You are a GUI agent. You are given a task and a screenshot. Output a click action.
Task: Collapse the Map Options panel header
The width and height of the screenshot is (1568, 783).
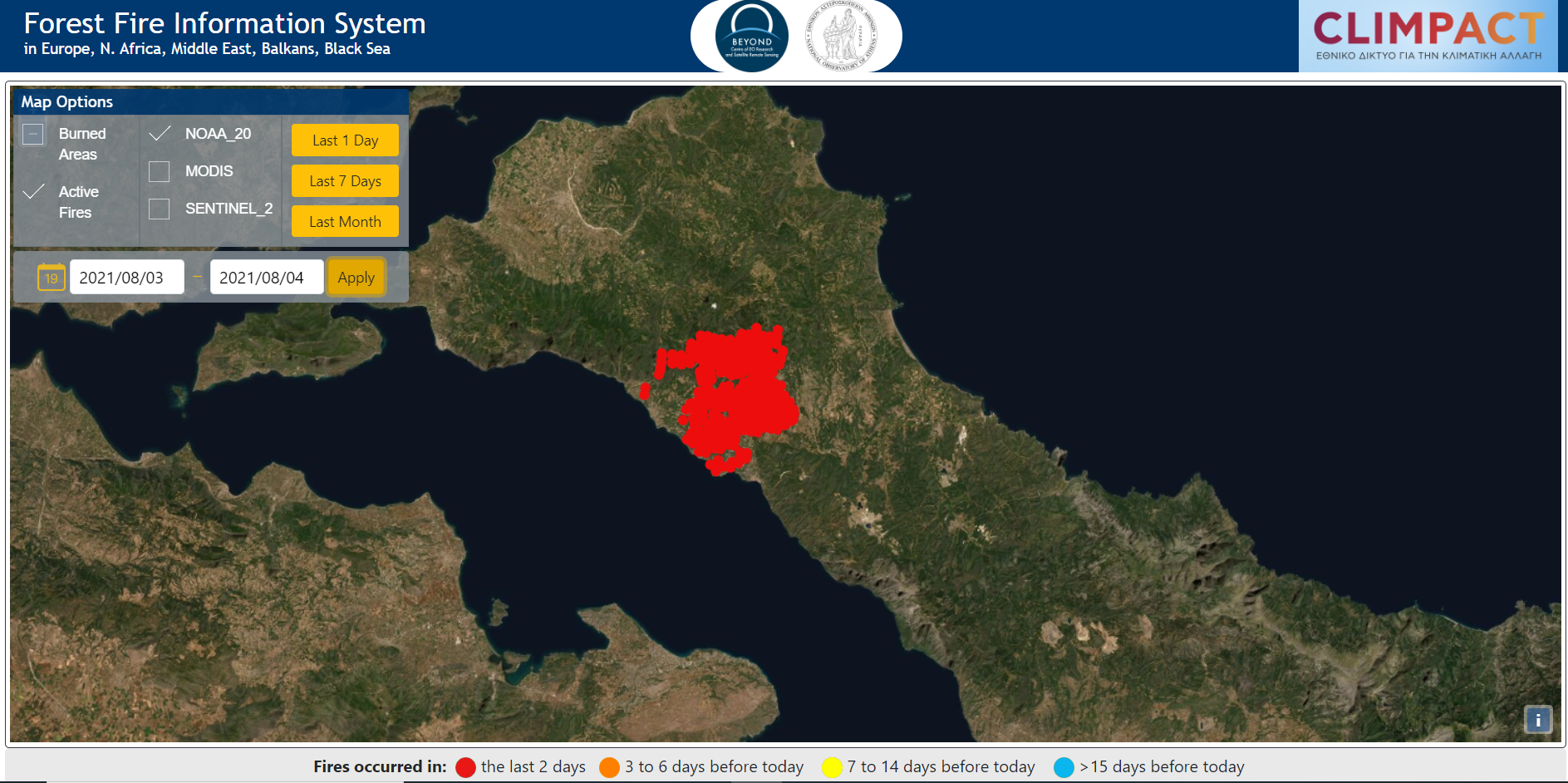click(209, 102)
